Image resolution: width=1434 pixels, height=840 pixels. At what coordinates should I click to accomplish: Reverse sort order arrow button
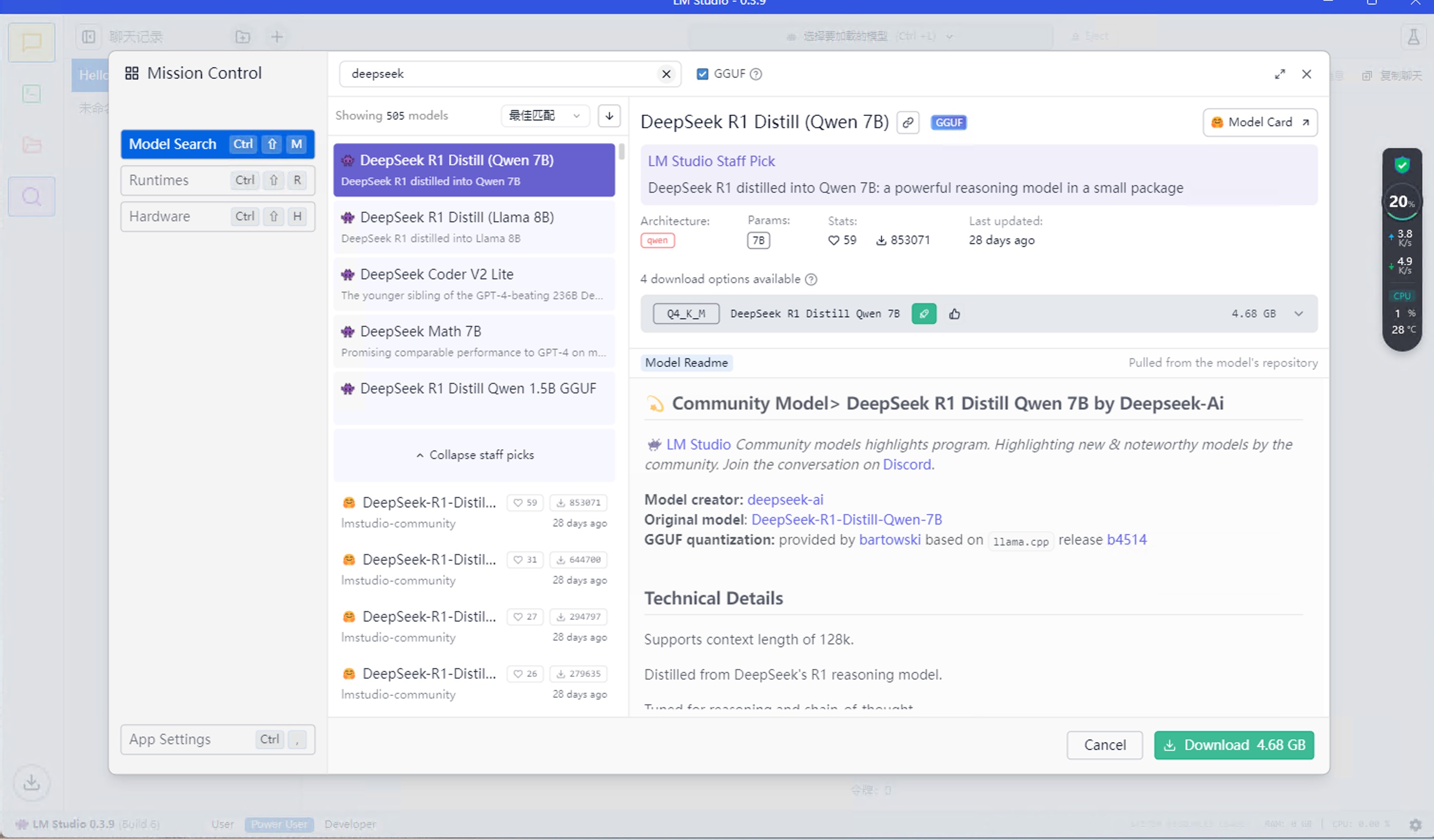click(x=609, y=116)
